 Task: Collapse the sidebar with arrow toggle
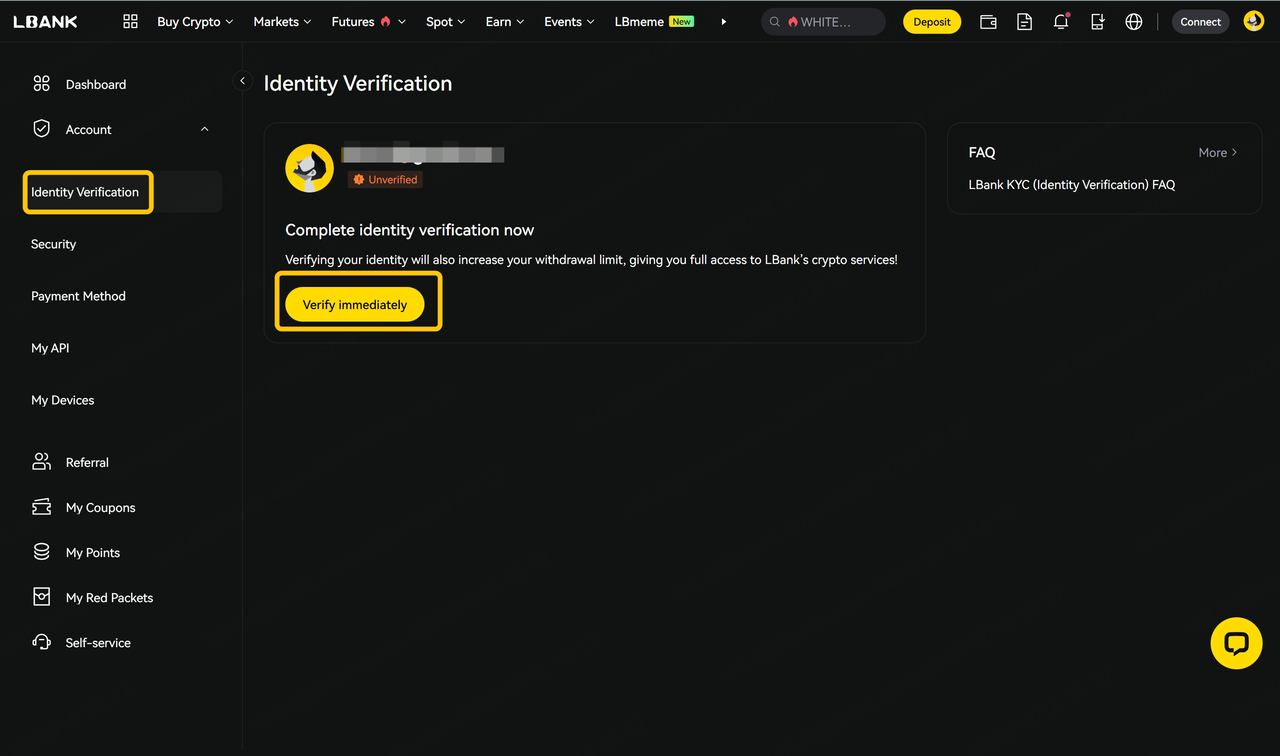(x=242, y=81)
